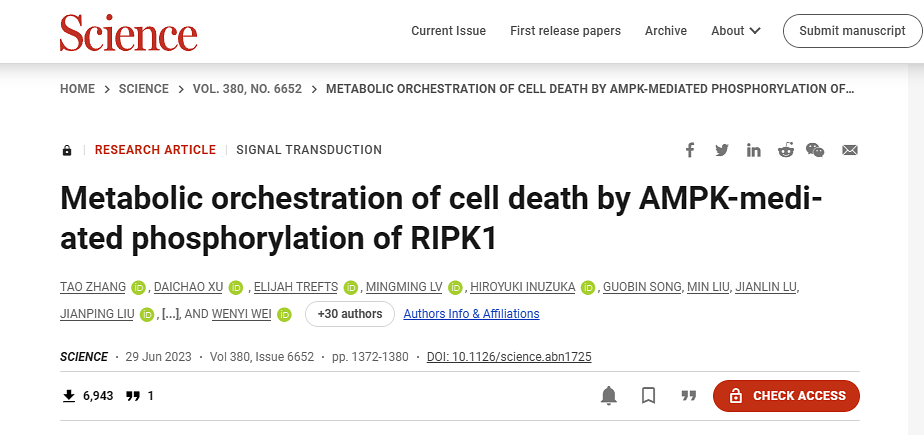Share article on Reddit
This screenshot has height=435, width=924.
tap(786, 150)
